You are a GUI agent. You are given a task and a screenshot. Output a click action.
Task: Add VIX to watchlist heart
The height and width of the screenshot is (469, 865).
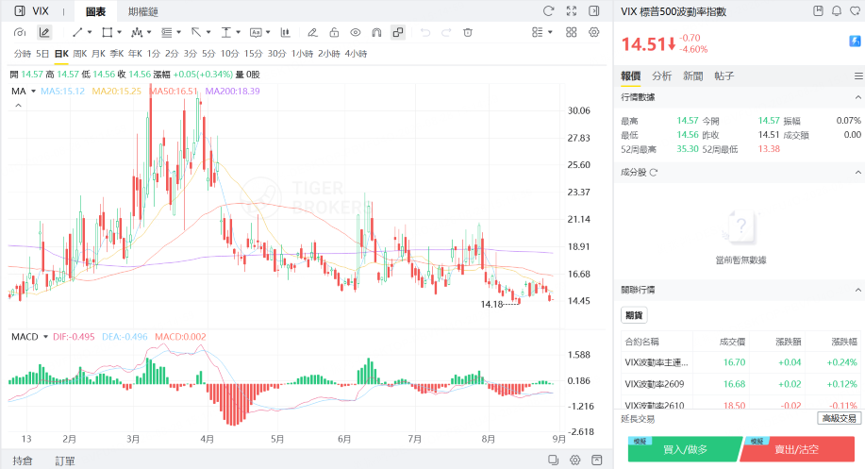click(x=855, y=11)
